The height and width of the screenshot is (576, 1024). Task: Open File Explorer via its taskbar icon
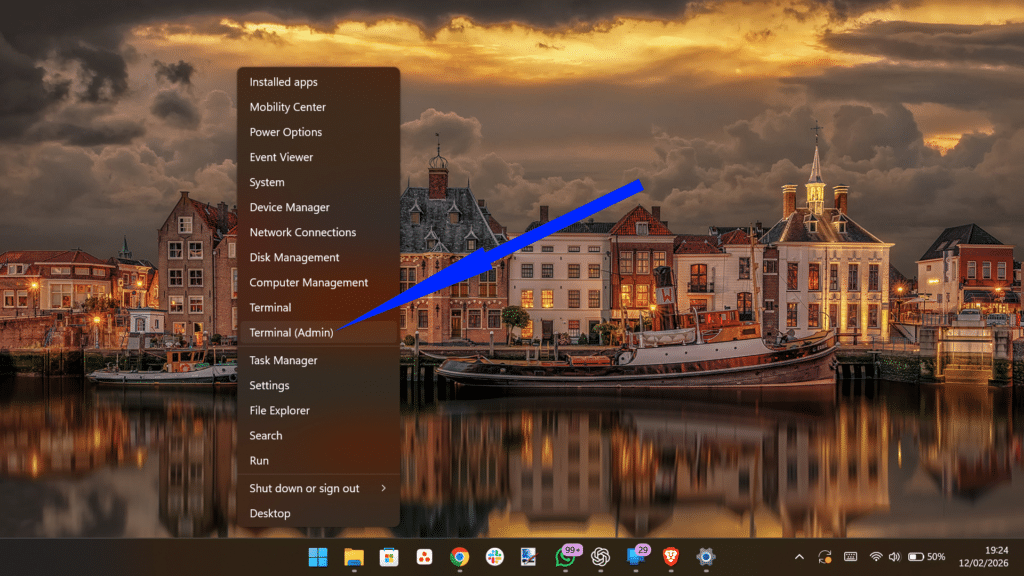pyautogui.click(x=354, y=557)
